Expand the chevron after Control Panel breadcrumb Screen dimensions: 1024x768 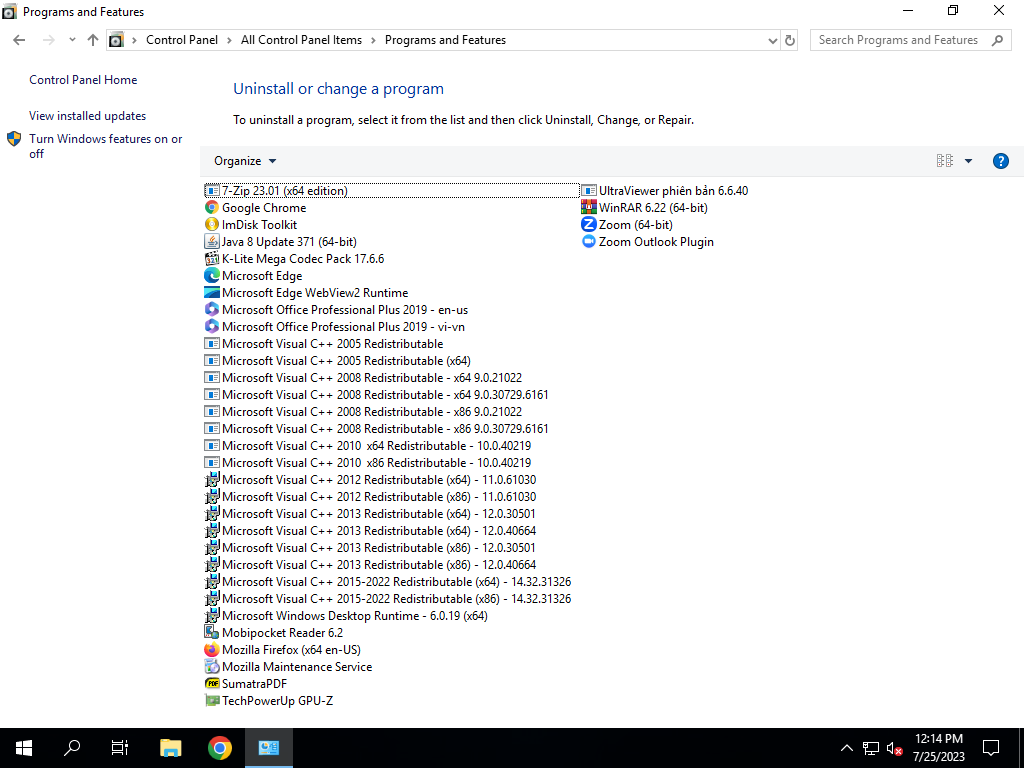229,40
